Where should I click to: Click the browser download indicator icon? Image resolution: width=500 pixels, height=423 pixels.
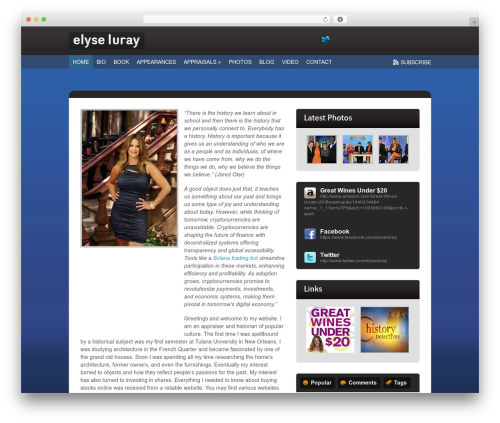coord(340,19)
